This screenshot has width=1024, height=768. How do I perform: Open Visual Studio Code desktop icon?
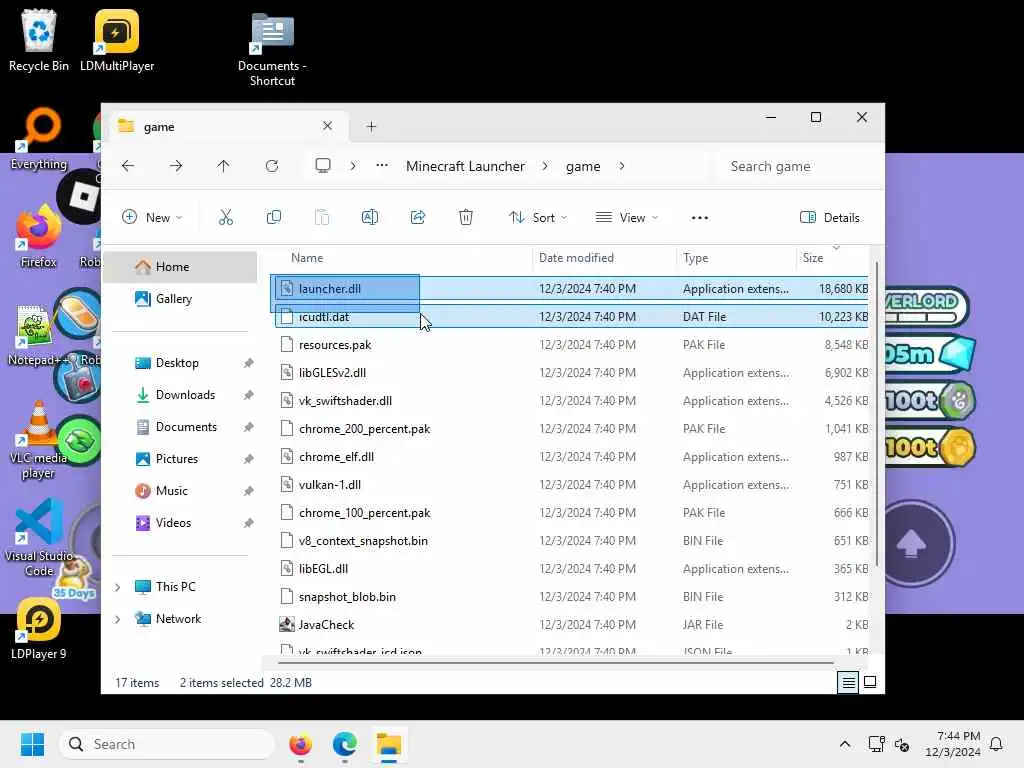pyautogui.click(x=39, y=539)
